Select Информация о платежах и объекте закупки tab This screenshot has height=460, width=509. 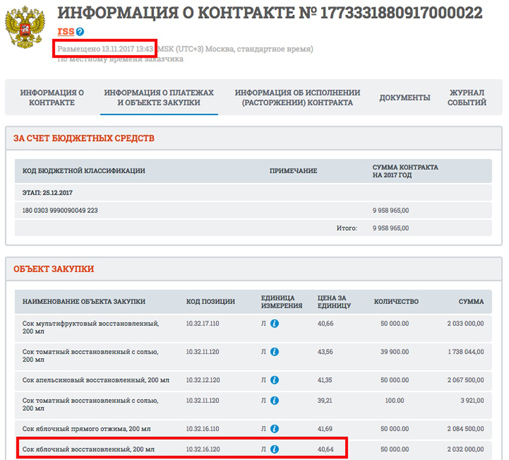pyautogui.click(x=159, y=97)
